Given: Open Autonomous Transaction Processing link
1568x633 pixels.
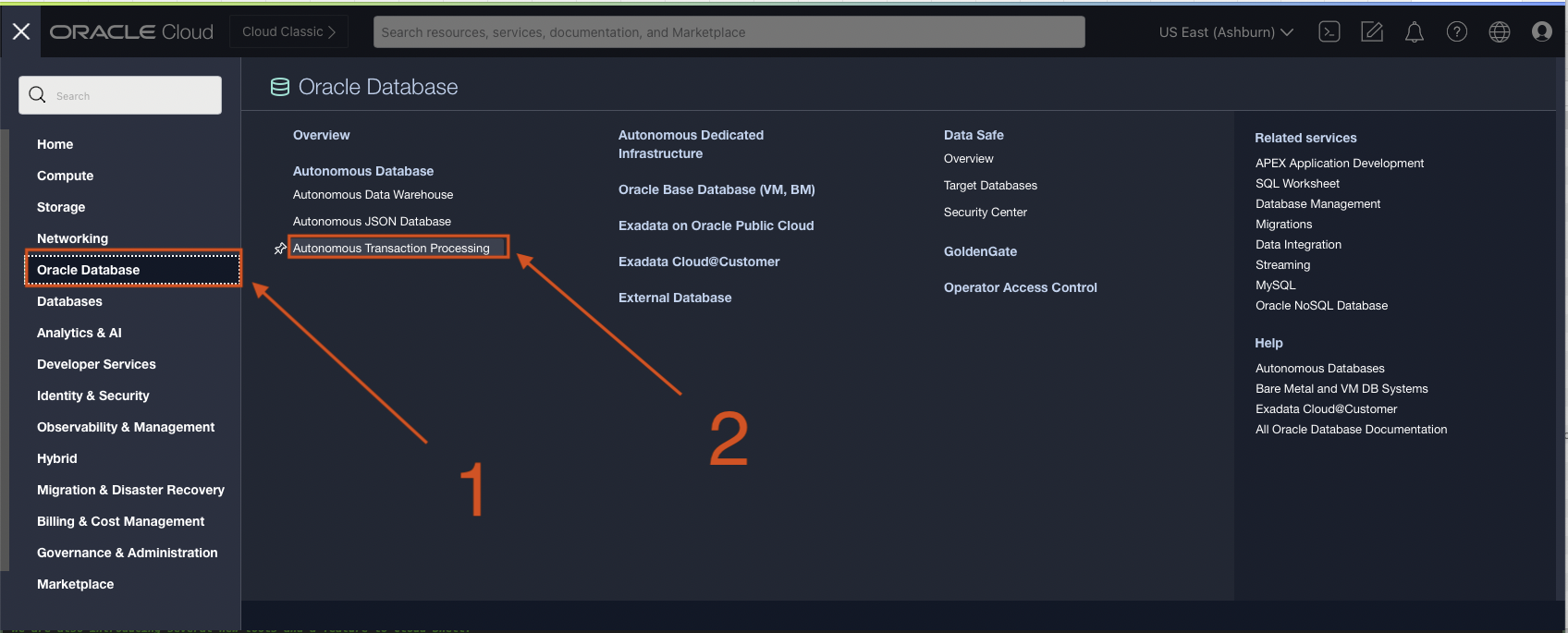Looking at the screenshot, I should (x=391, y=249).
